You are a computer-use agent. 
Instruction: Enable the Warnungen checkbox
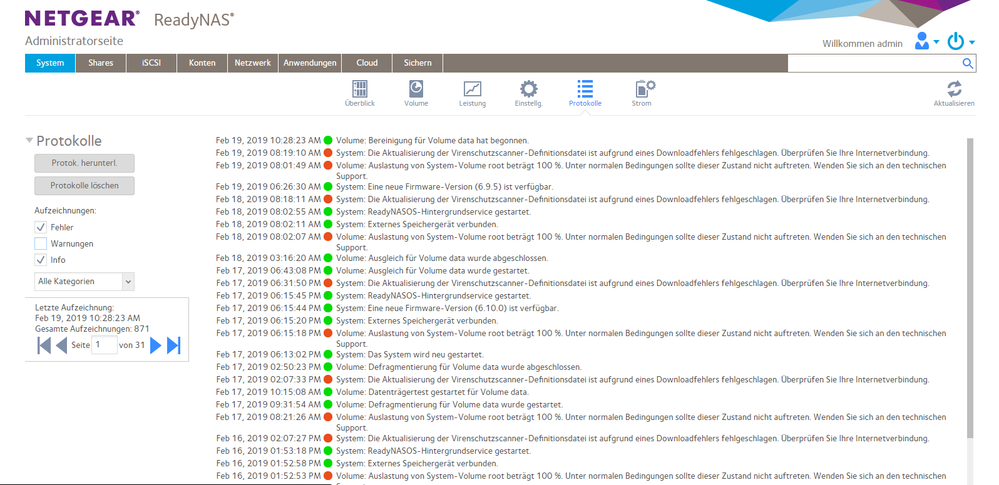point(41,244)
